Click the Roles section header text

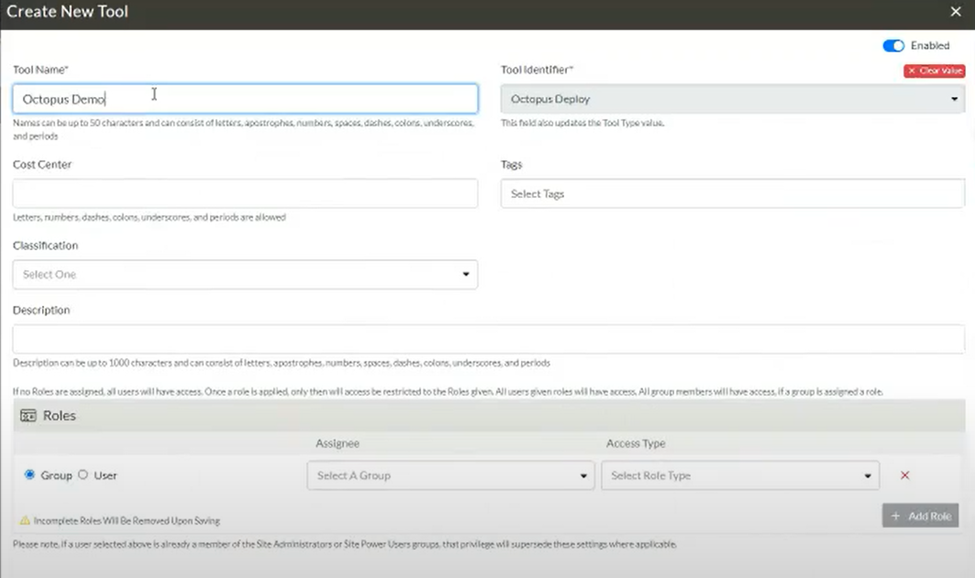tap(59, 416)
